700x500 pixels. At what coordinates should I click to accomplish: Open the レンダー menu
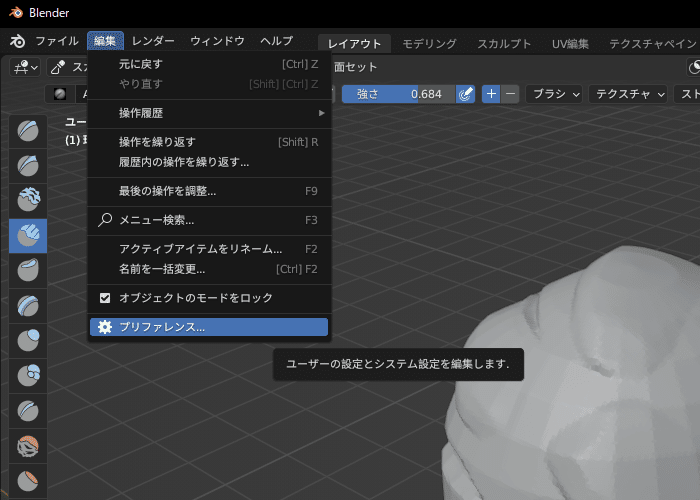(153, 41)
